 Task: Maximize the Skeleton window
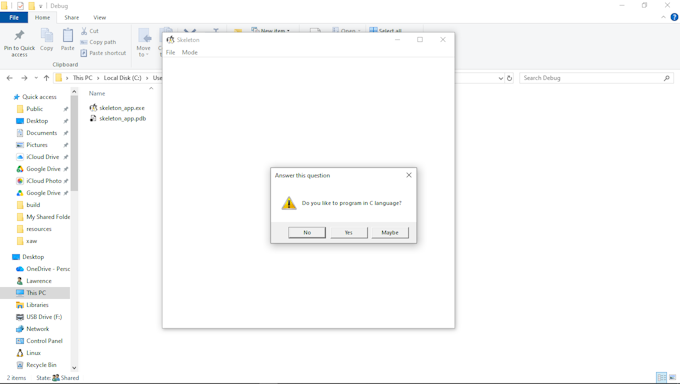click(420, 39)
